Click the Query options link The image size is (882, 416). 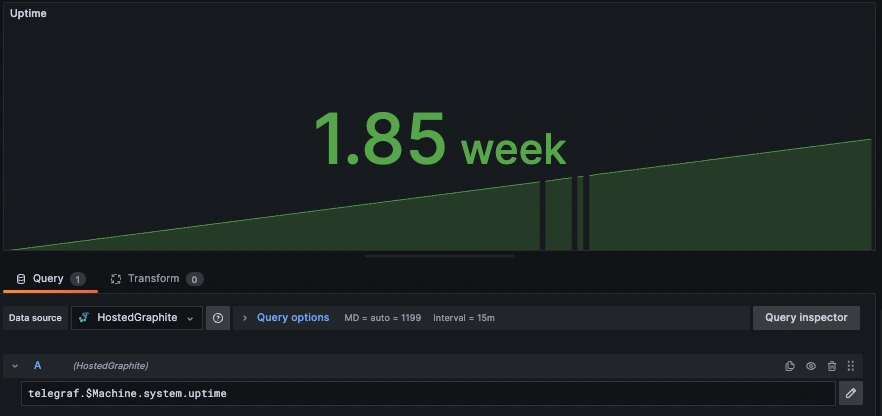tap(293, 318)
